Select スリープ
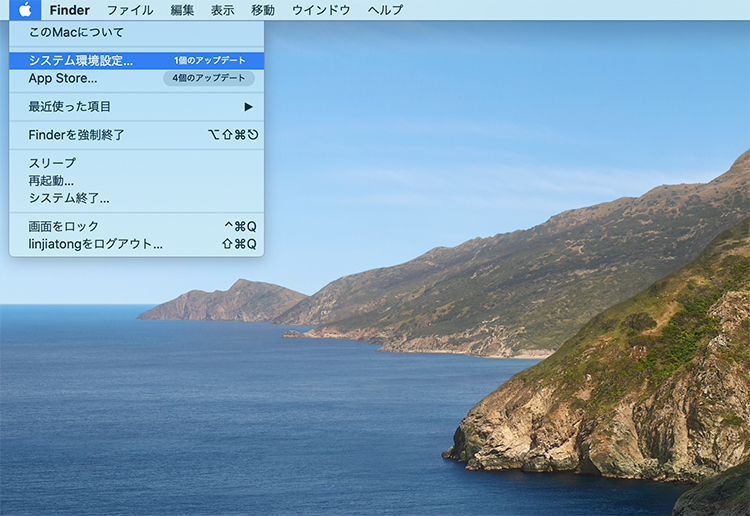 (136, 163)
